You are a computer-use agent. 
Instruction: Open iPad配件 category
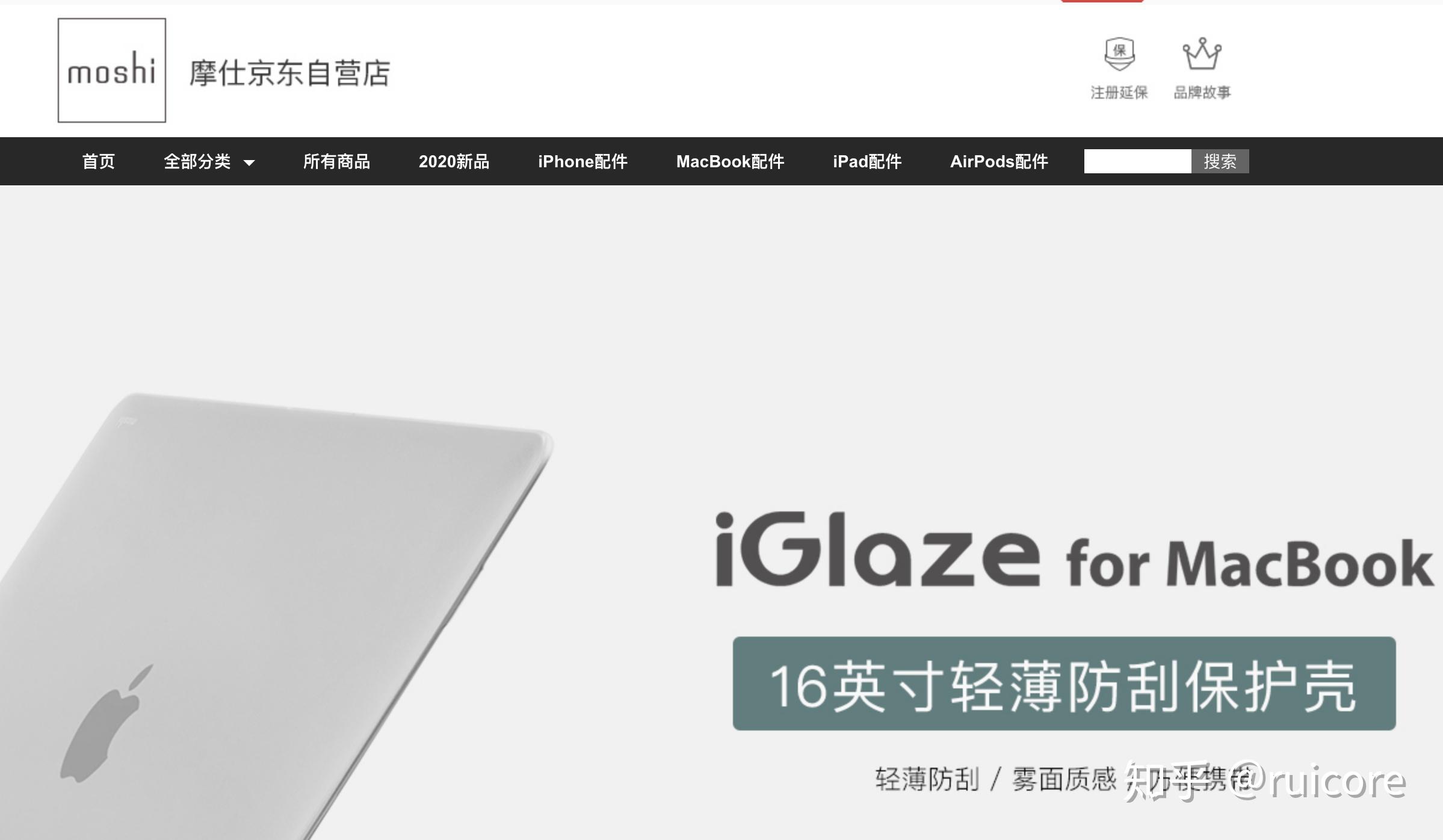click(867, 161)
